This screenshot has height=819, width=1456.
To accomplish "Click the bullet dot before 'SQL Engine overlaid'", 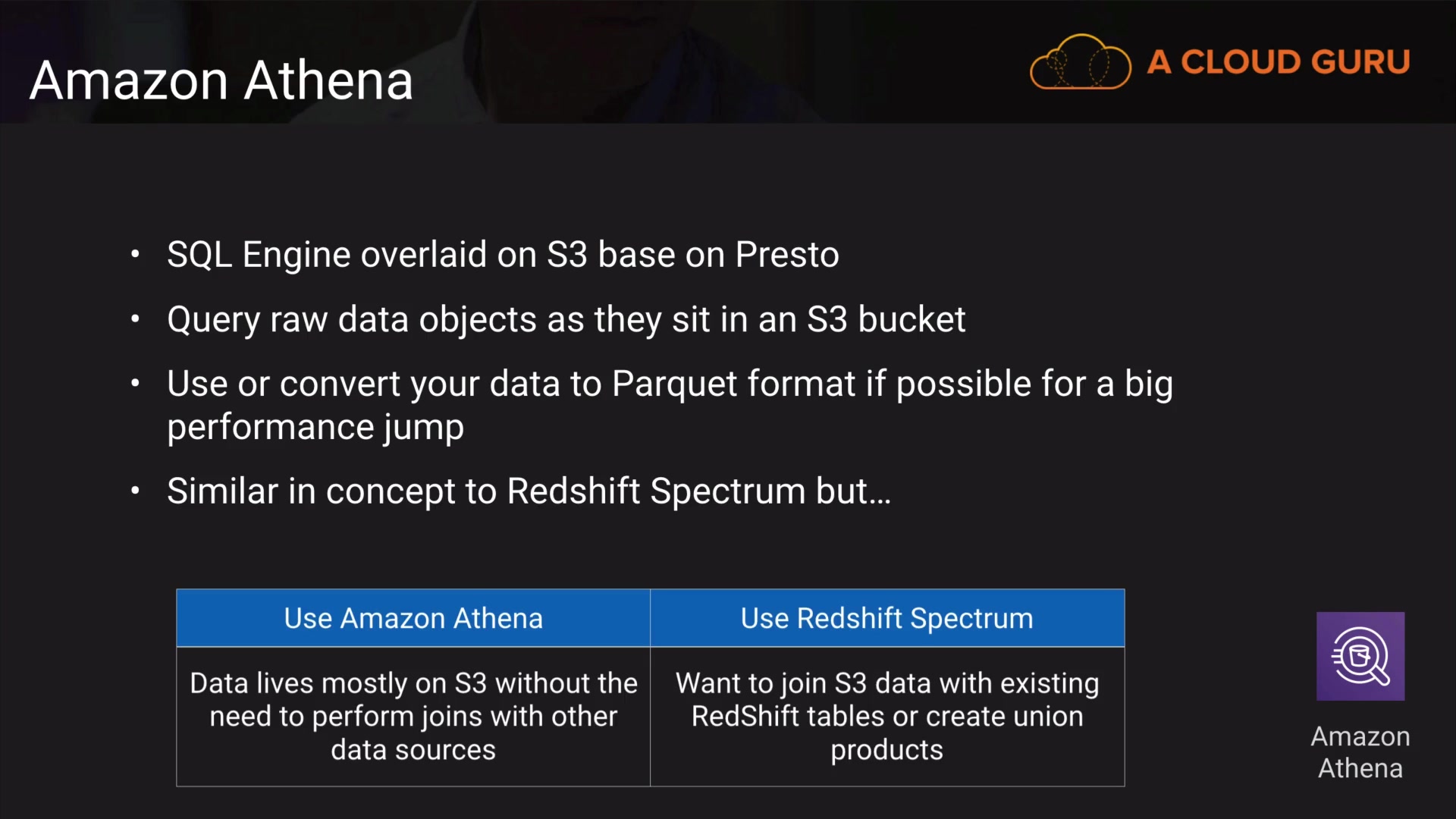I will point(135,254).
